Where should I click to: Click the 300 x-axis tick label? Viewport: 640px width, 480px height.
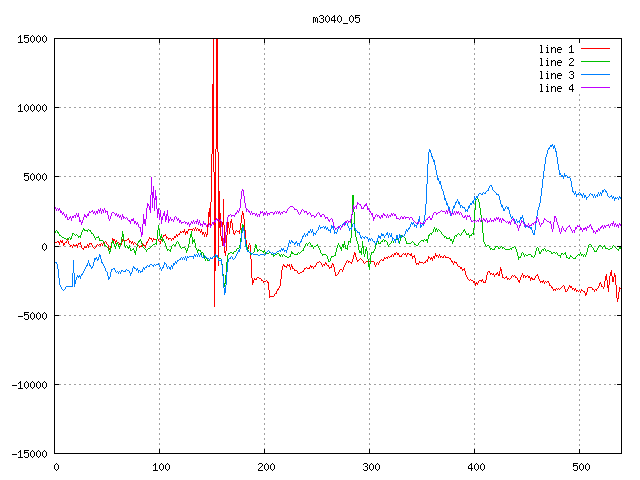(370, 467)
